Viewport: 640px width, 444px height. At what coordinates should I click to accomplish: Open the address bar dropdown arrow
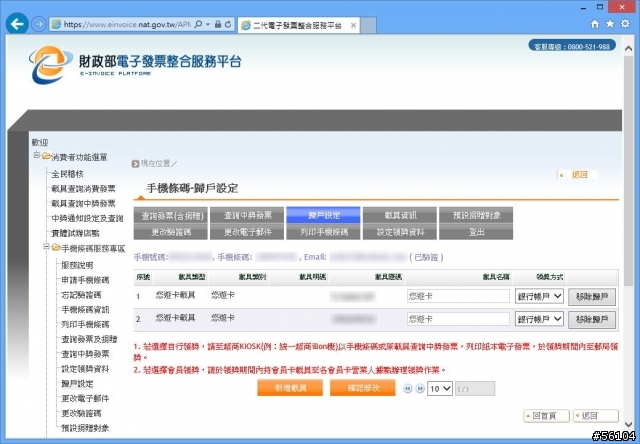(x=208, y=24)
